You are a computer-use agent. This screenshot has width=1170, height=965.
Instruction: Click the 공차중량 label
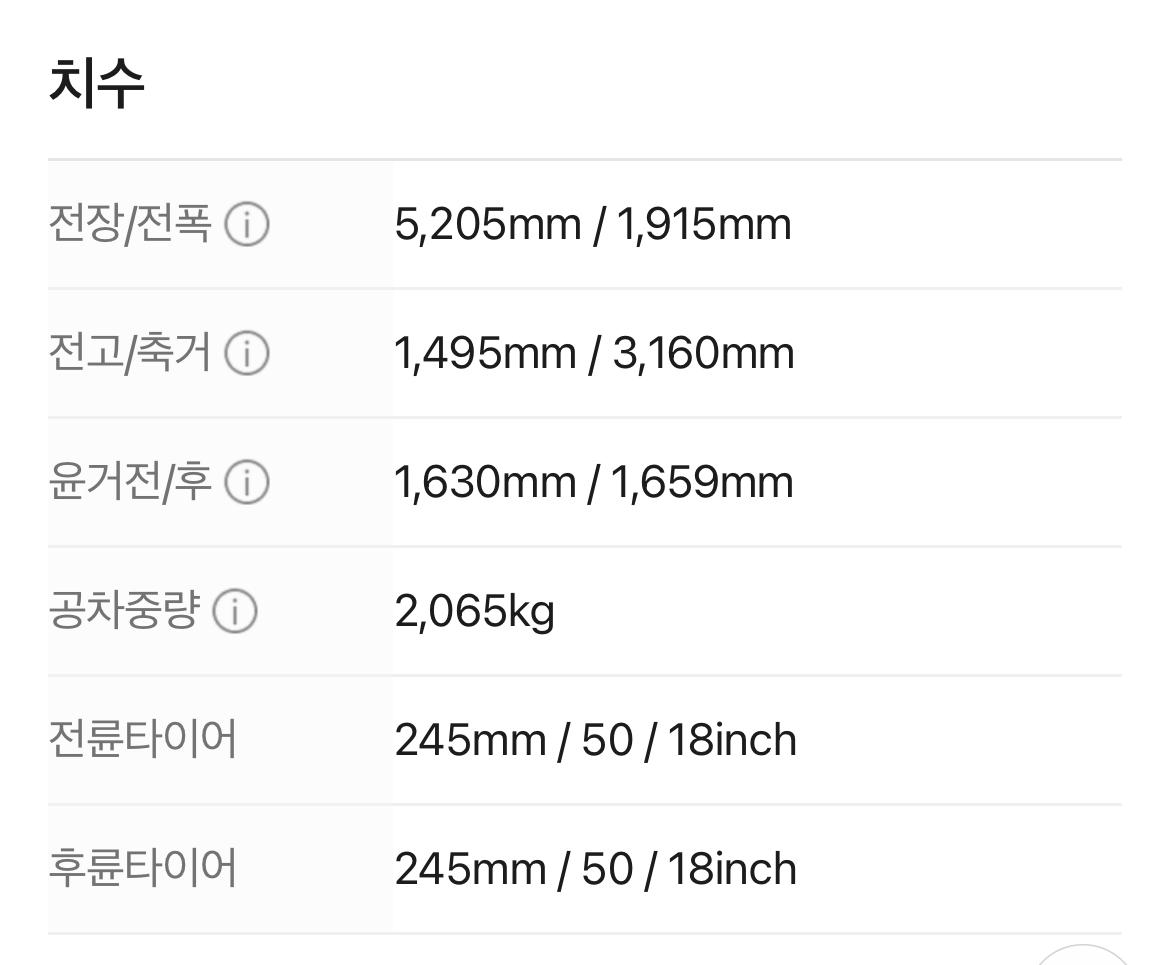tap(124, 611)
